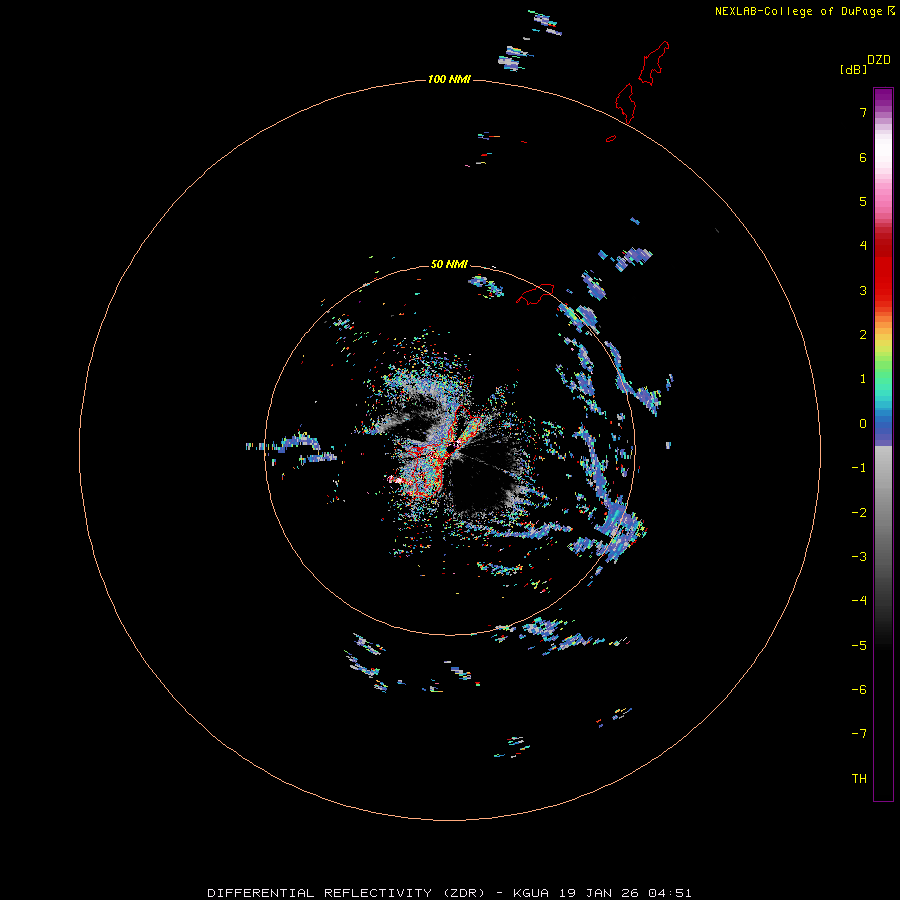This screenshot has width=900, height=900.
Task: Click the 5 tick label on color scale
Action: pyautogui.click(x=863, y=201)
